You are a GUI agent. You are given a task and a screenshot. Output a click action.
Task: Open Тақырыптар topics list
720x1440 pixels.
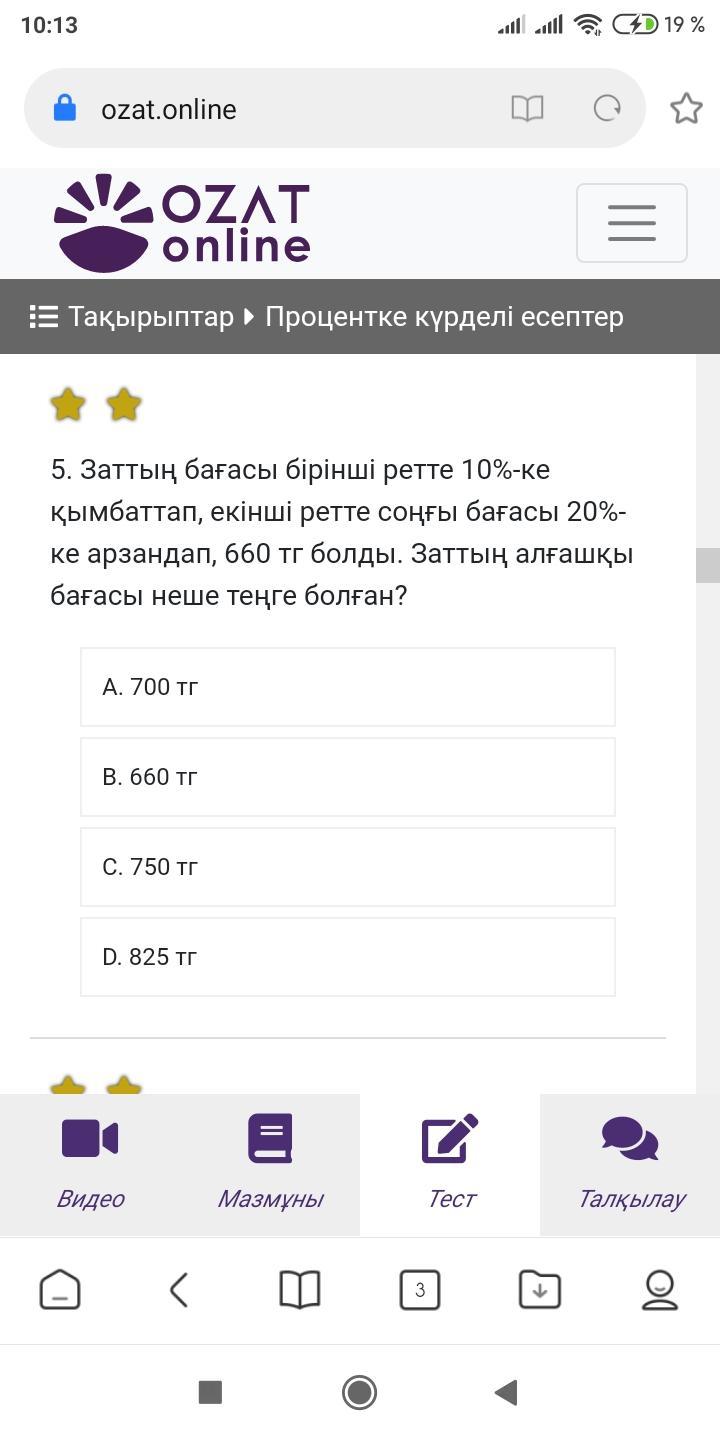132,317
